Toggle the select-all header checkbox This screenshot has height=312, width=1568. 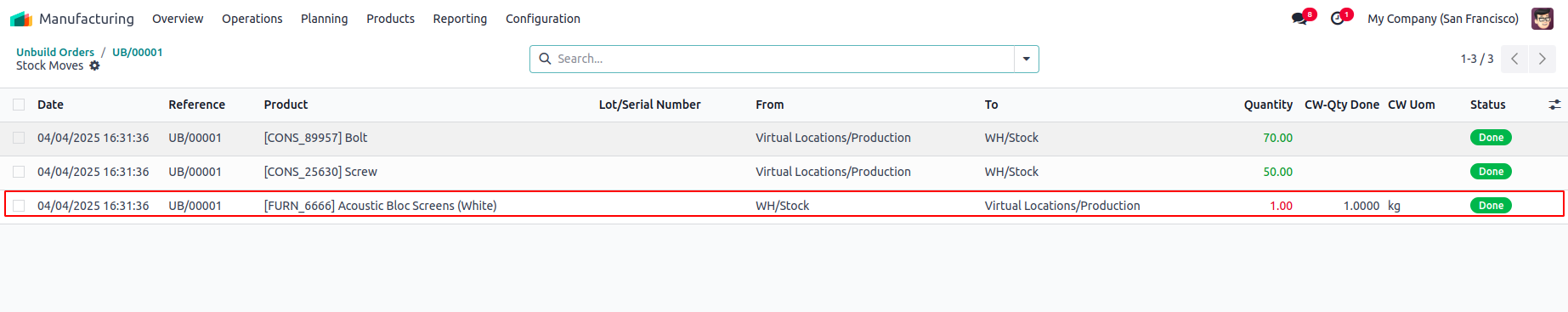click(x=19, y=105)
